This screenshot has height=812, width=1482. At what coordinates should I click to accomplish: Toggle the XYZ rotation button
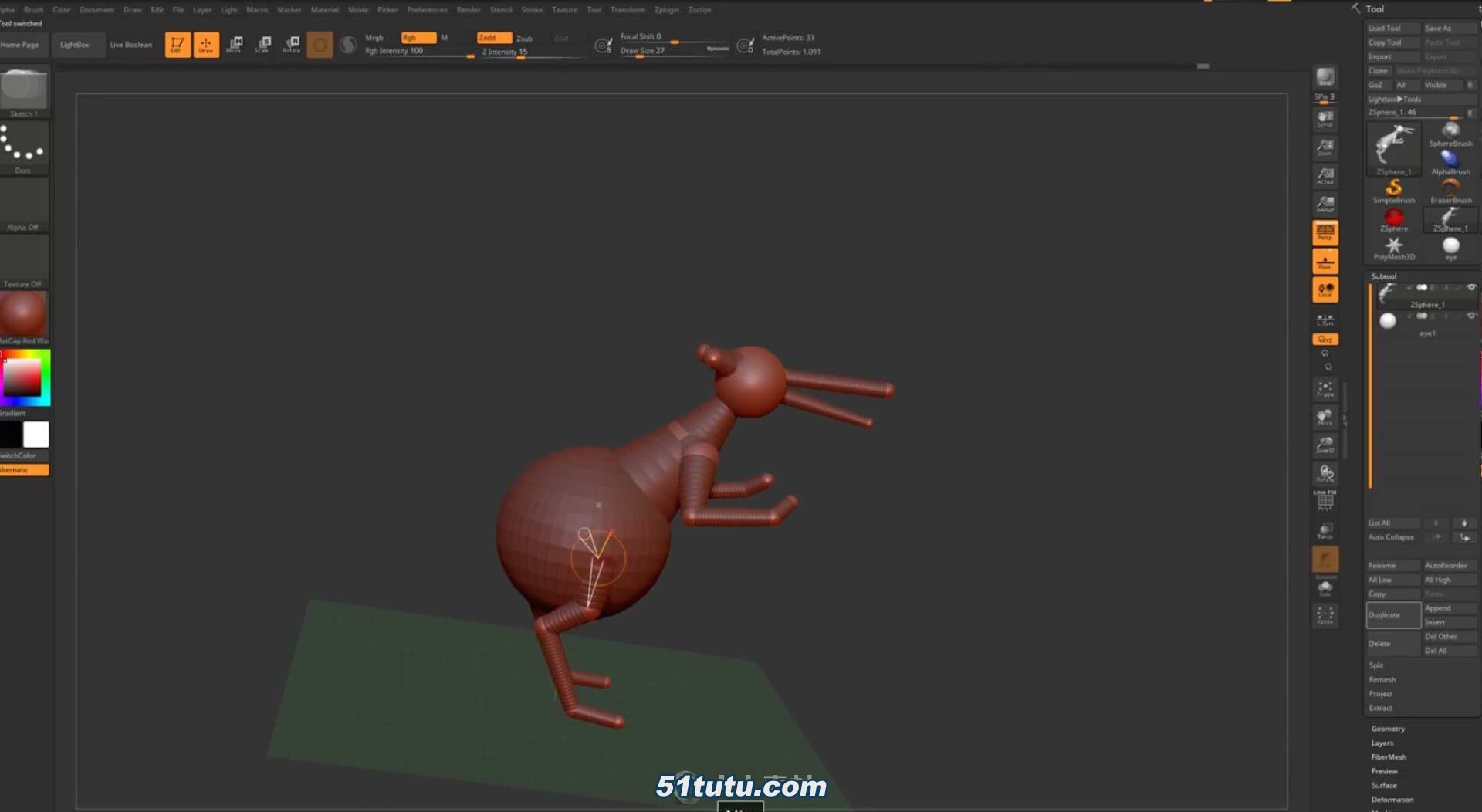click(x=1325, y=340)
